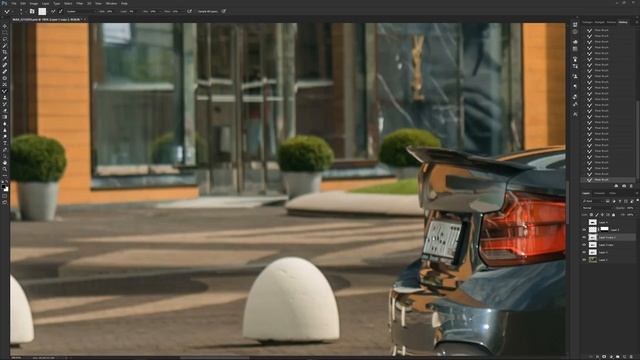This screenshot has height=360, width=640.
Task: Select the highlighted last Mixer Brush history state
Action: coord(608,180)
